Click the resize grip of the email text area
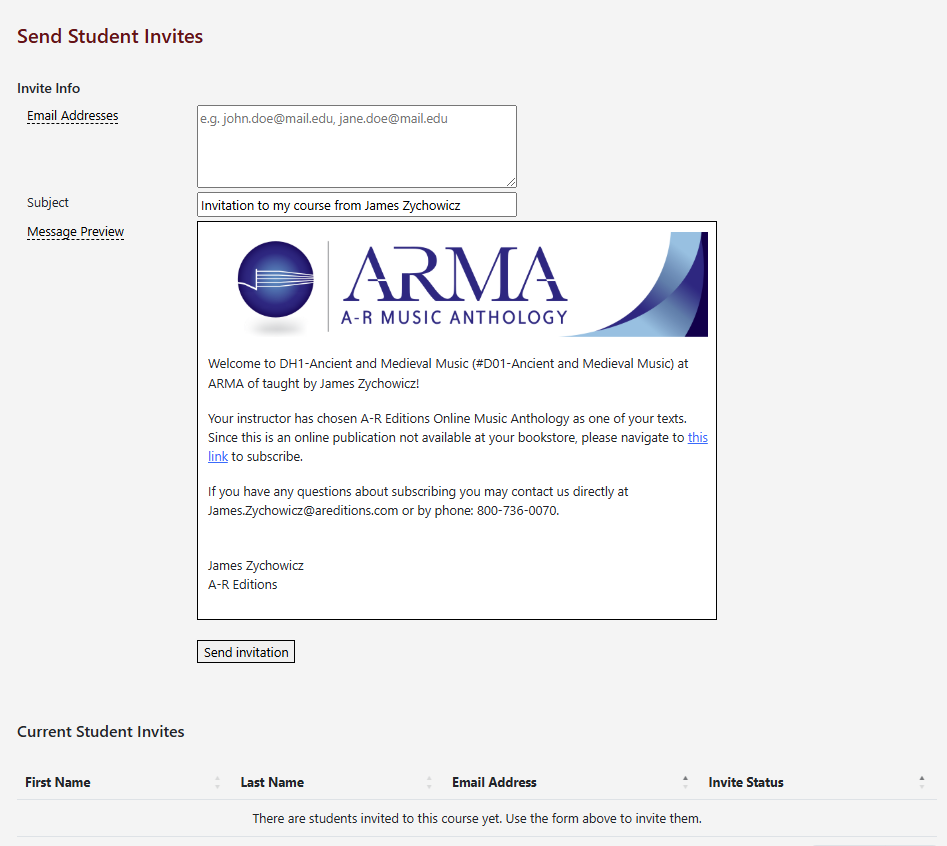Image resolution: width=947 pixels, height=846 pixels. coord(511,182)
